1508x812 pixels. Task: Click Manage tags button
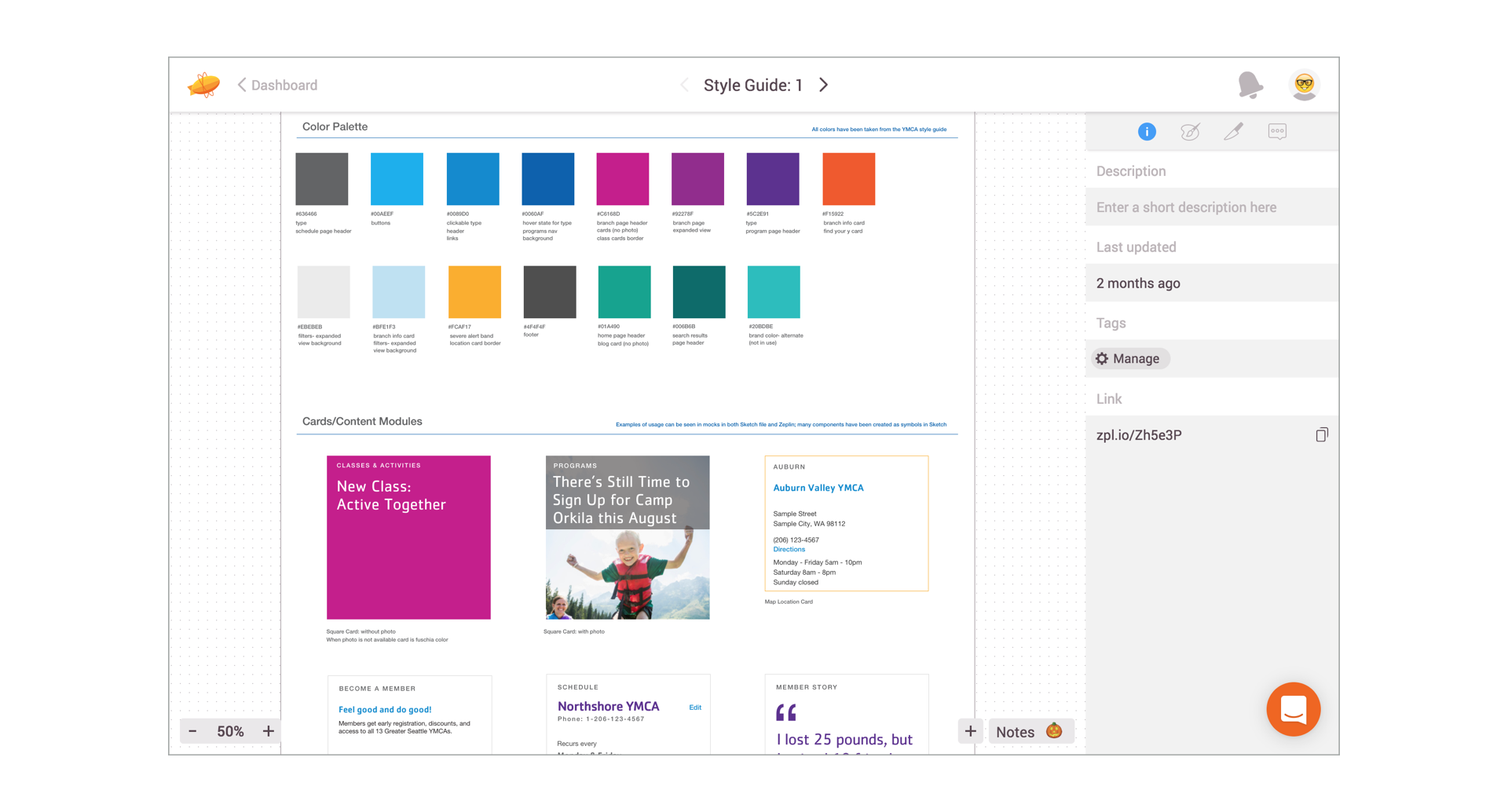[1129, 359]
